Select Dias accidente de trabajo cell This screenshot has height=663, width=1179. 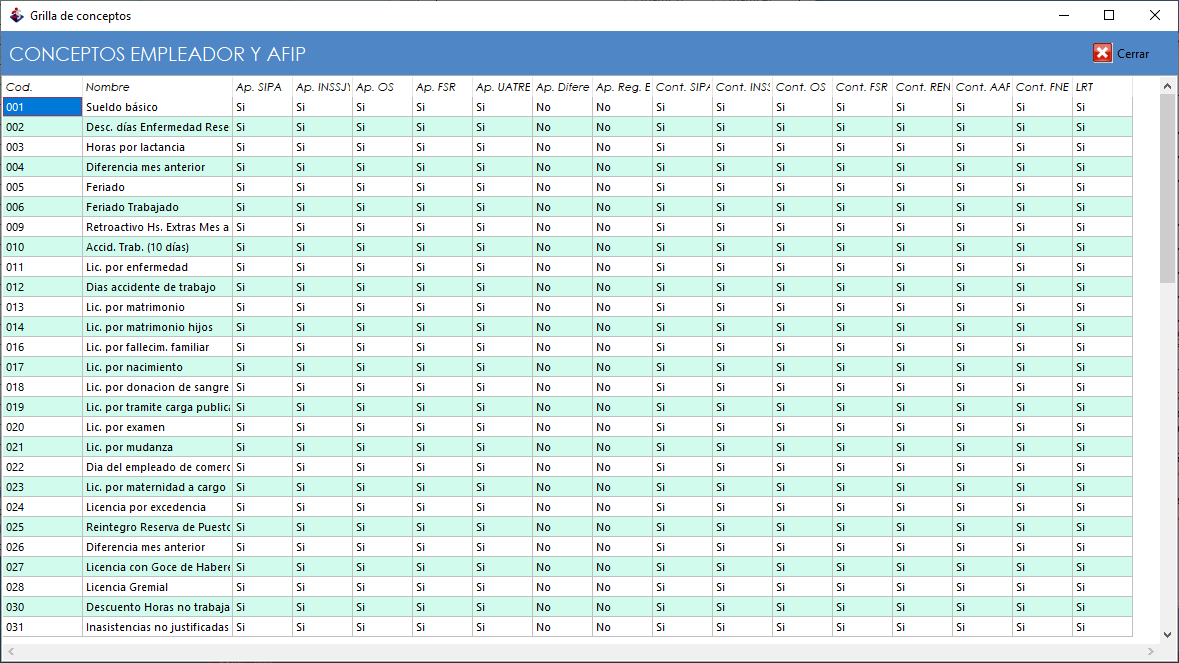pos(157,287)
